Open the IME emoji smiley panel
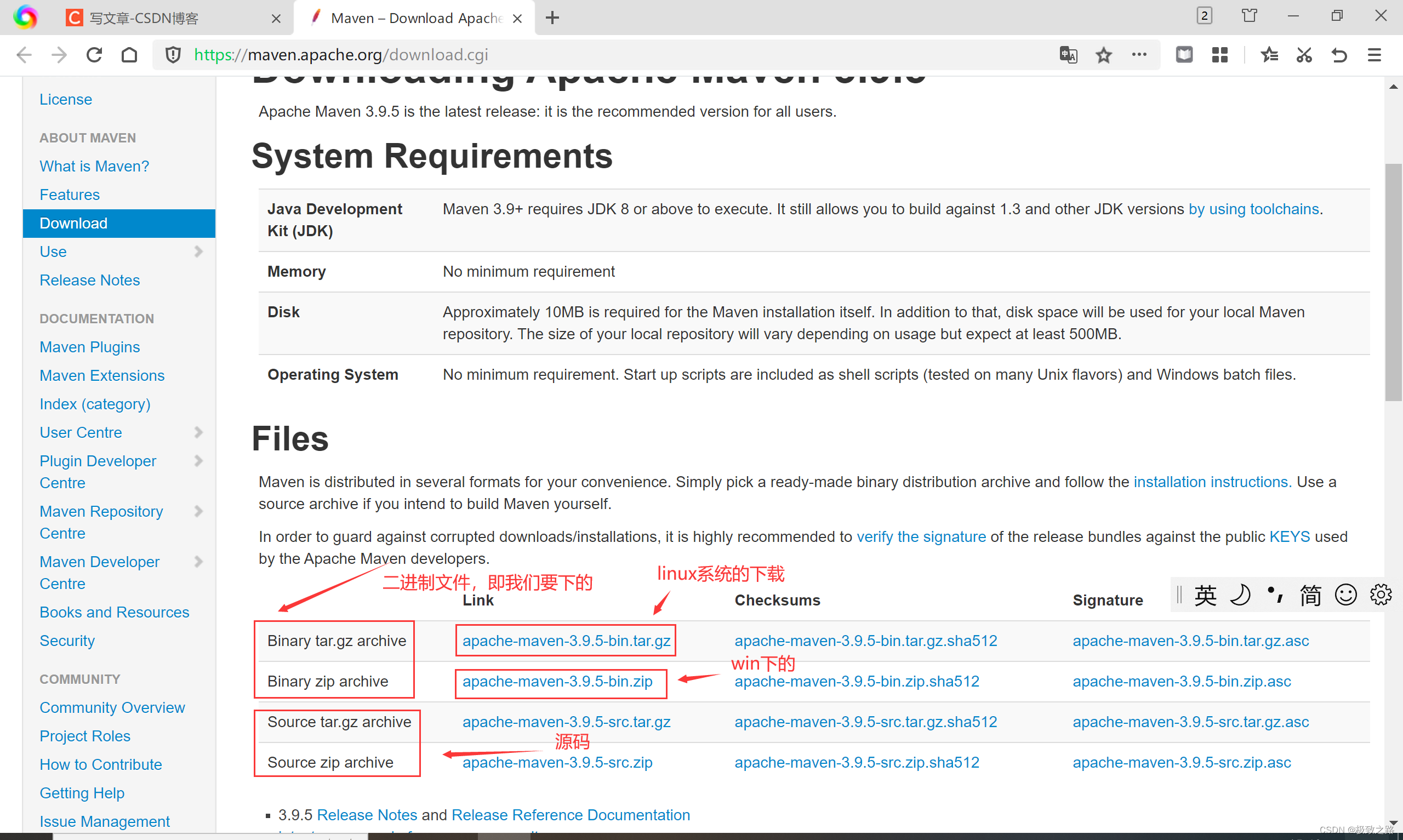Image resolution: width=1403 pixels, height=840 pixels. click(1345, 595)
